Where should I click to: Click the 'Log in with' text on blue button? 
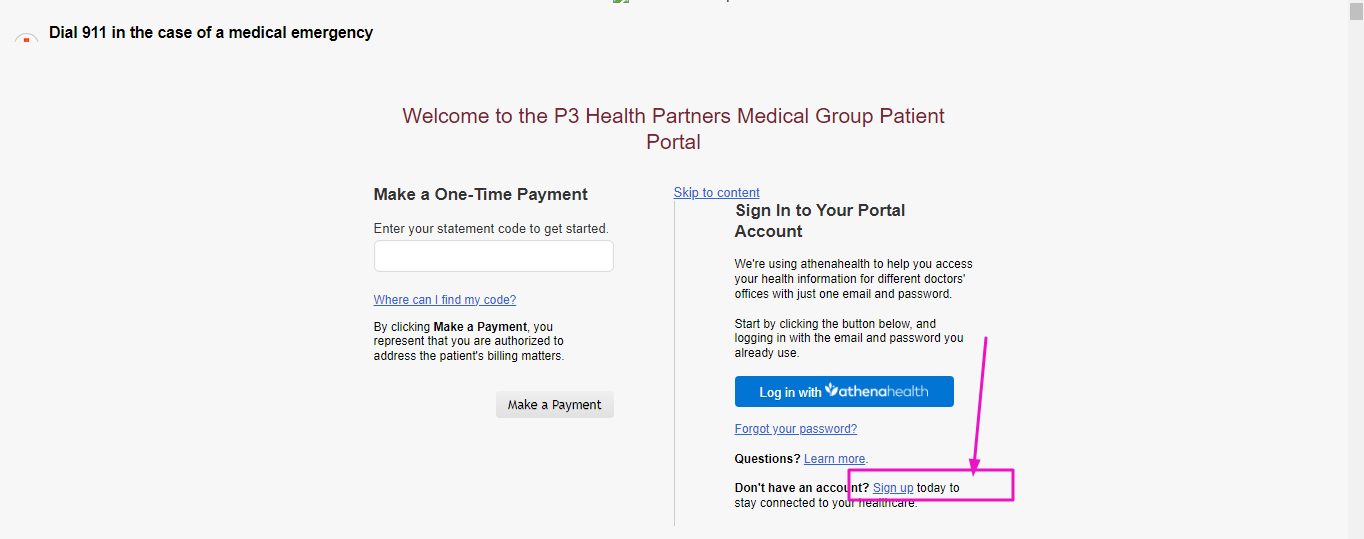[790, 392]
